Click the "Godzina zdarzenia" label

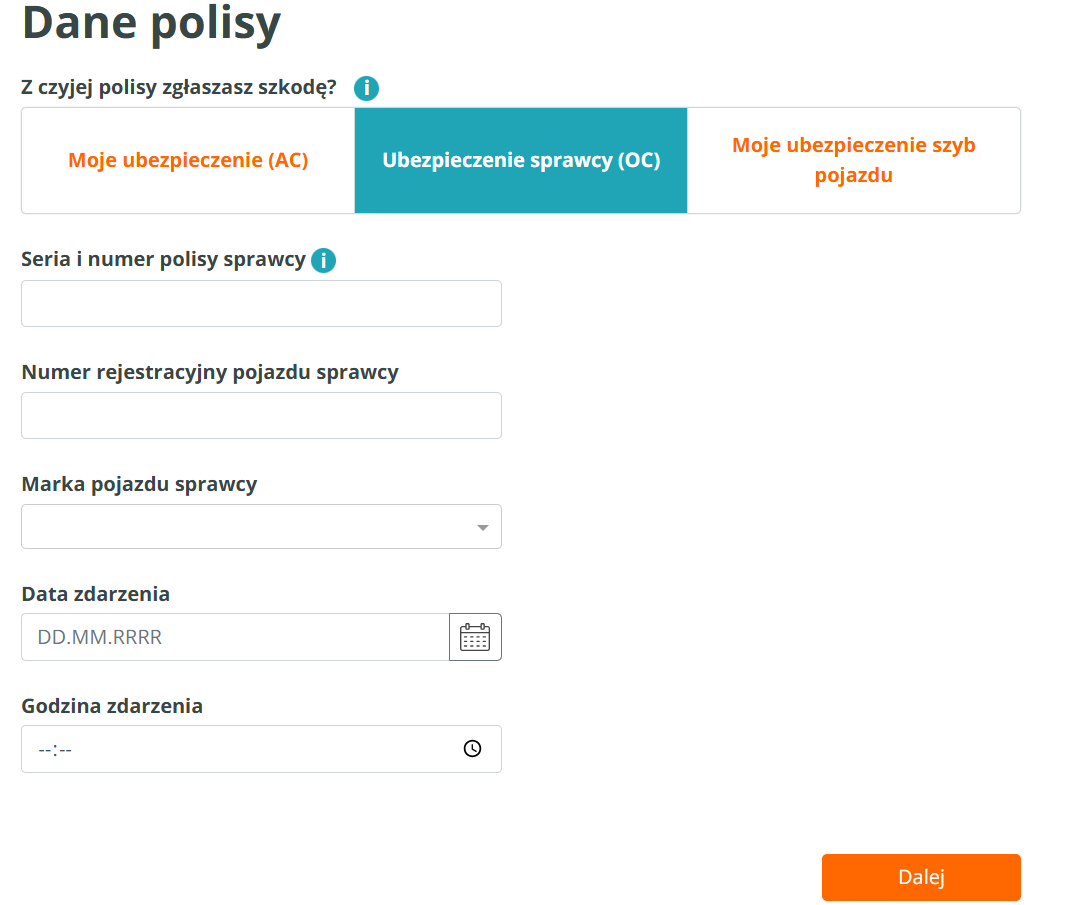coord(112,706)
